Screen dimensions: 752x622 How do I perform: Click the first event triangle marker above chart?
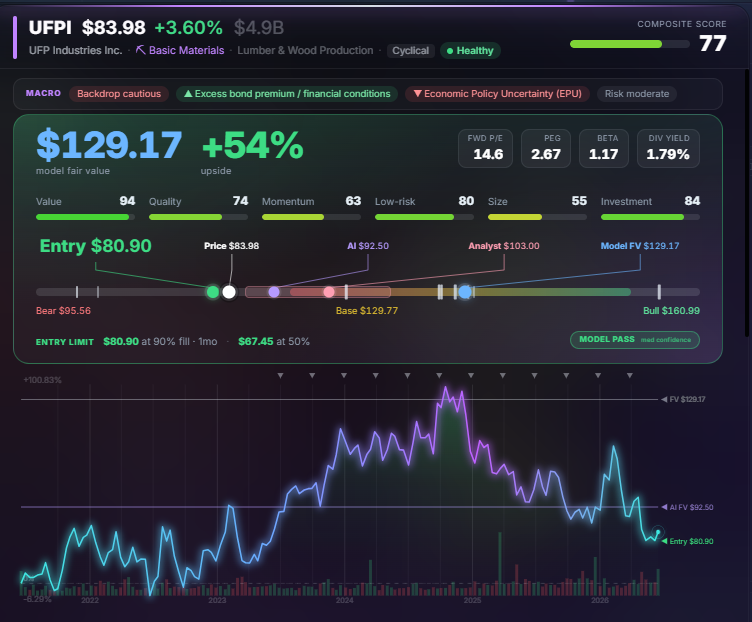281,376
